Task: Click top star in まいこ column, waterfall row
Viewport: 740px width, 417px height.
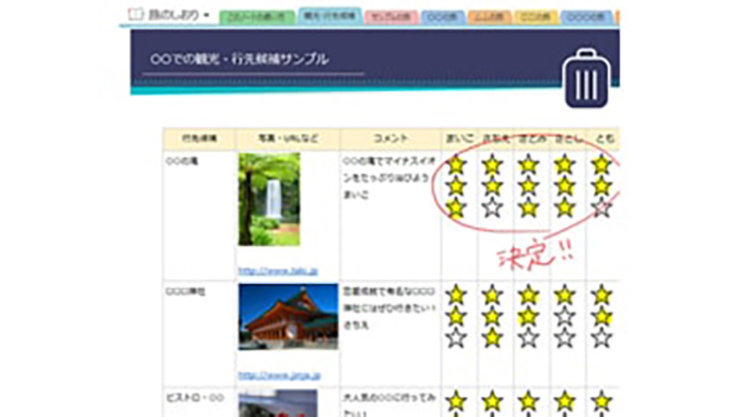Action: pos(456,165)
